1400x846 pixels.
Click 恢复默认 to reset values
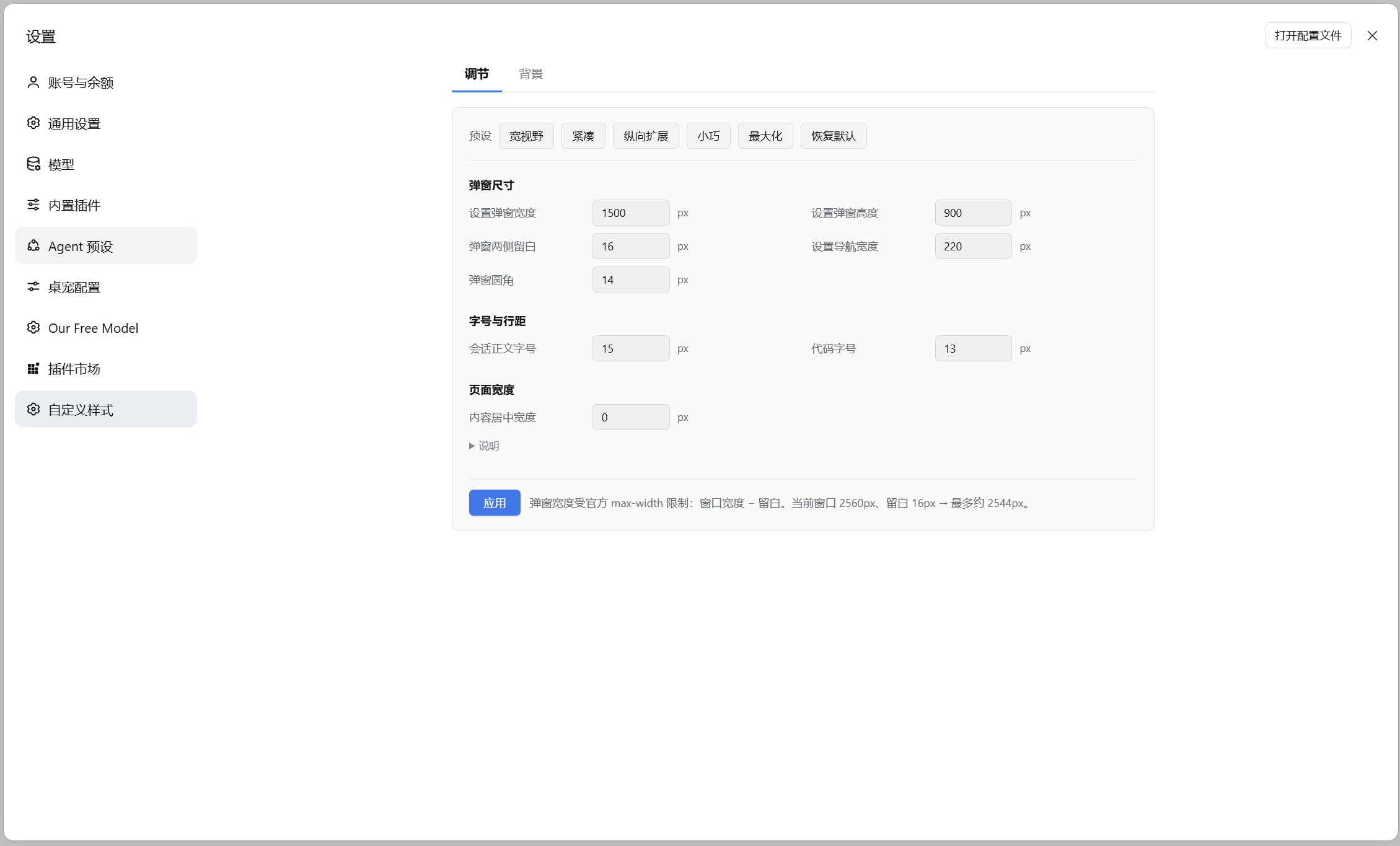click(x=834, y=136)
